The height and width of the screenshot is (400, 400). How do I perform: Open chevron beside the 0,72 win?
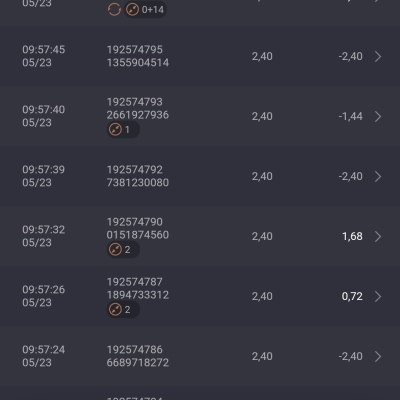pyautogui.click(x=378, y=296)
